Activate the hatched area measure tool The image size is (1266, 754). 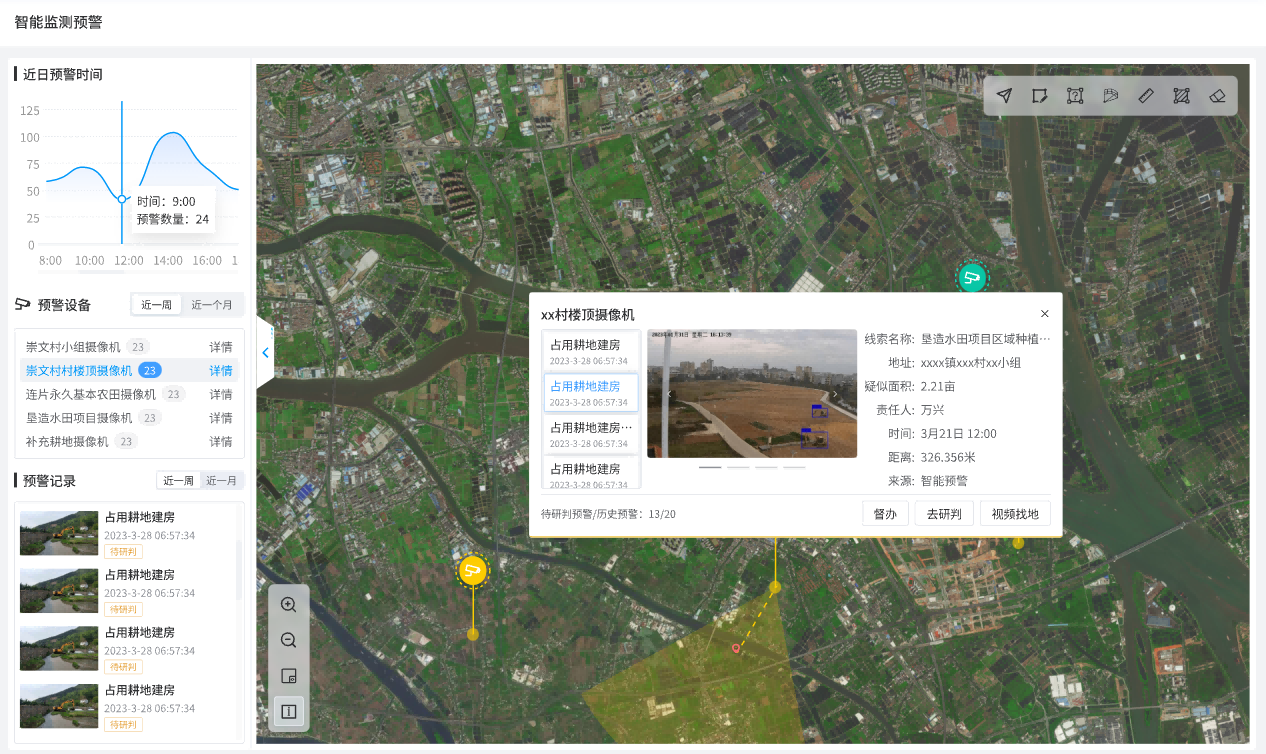[1181, 95]
